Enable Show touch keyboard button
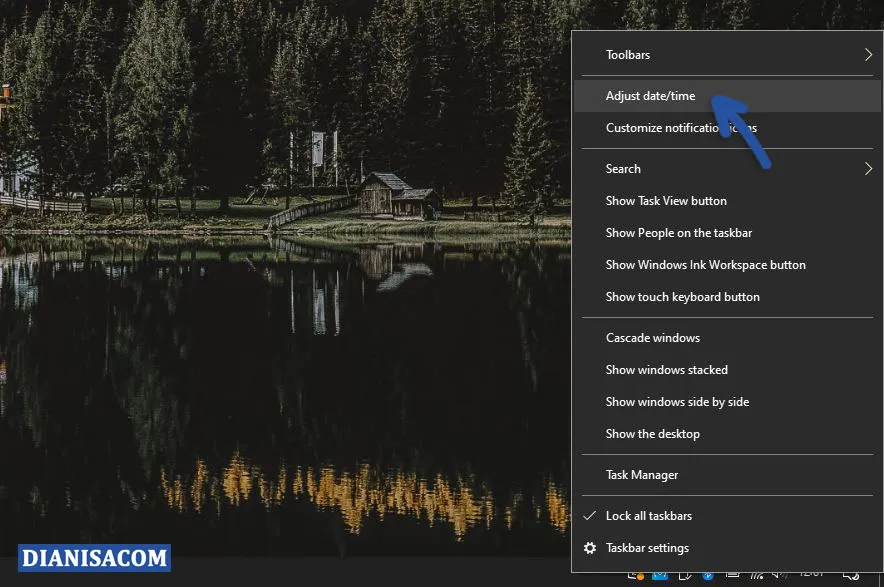The width and height of the screenshot is (884, 587). point(682,297)
